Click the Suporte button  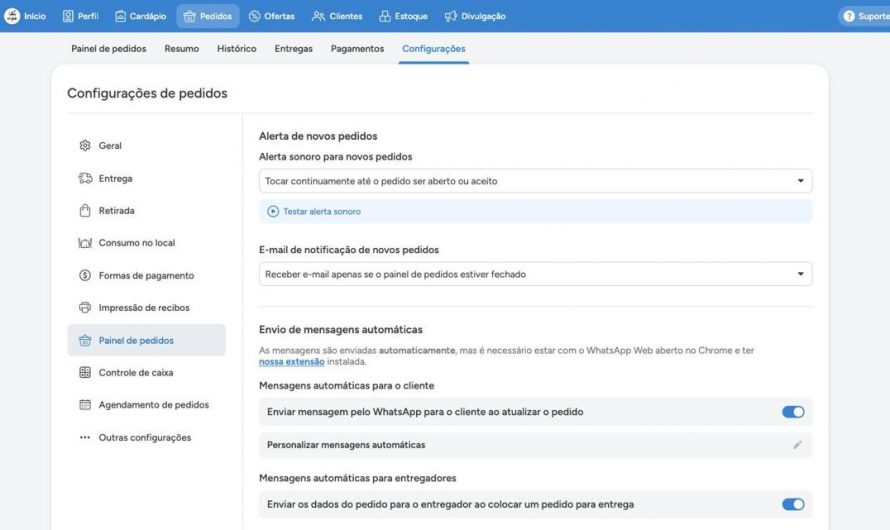tap(864, 16)
